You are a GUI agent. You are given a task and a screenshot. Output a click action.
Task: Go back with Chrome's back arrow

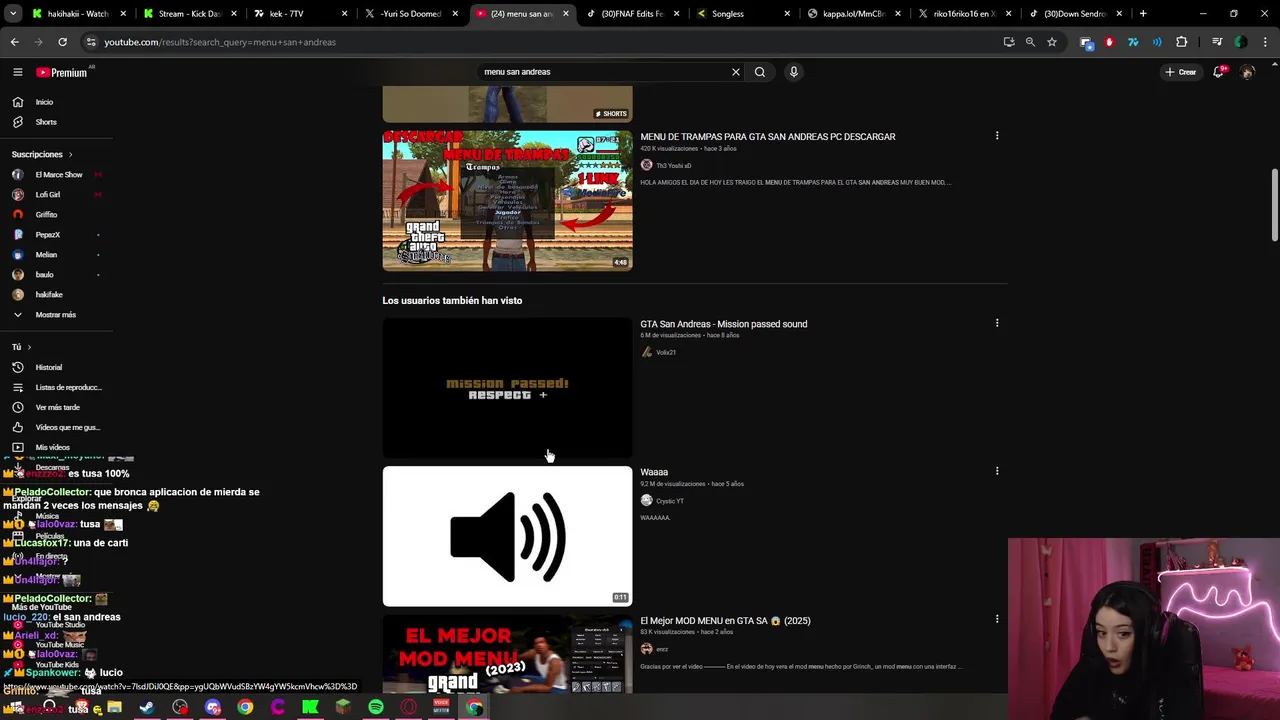(15, 42)
